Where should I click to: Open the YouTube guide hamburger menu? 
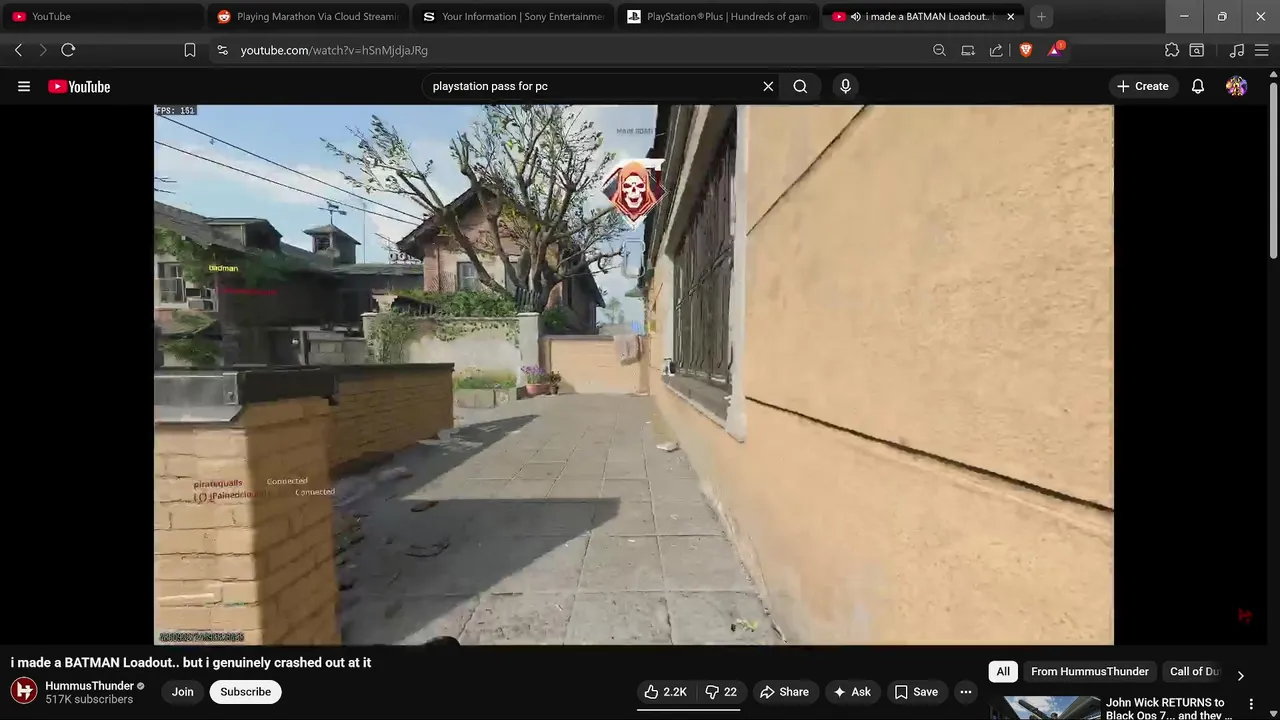coord(24,86)
